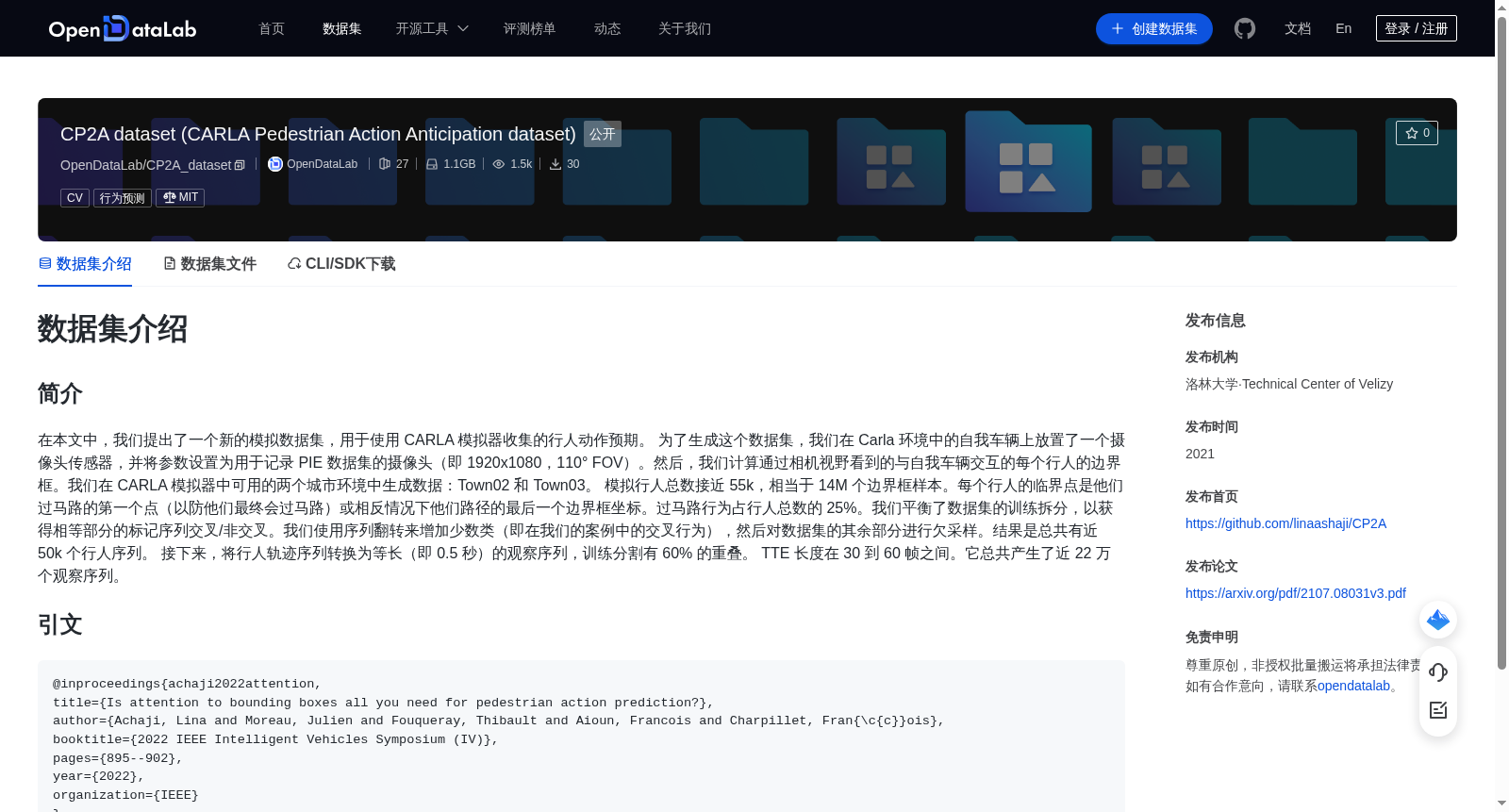The width and height of the screenshot is (1509, 812).
Task: Click the 公开 visibility badge
Action: point(603,134)
